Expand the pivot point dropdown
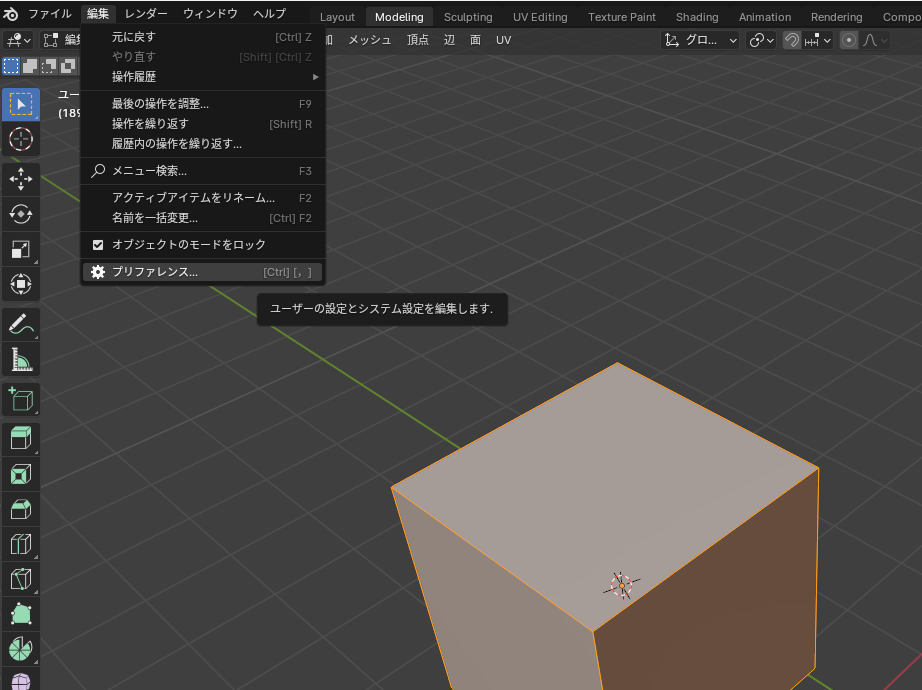This screenshot has width=922, height=690. [x=762, y=40]
